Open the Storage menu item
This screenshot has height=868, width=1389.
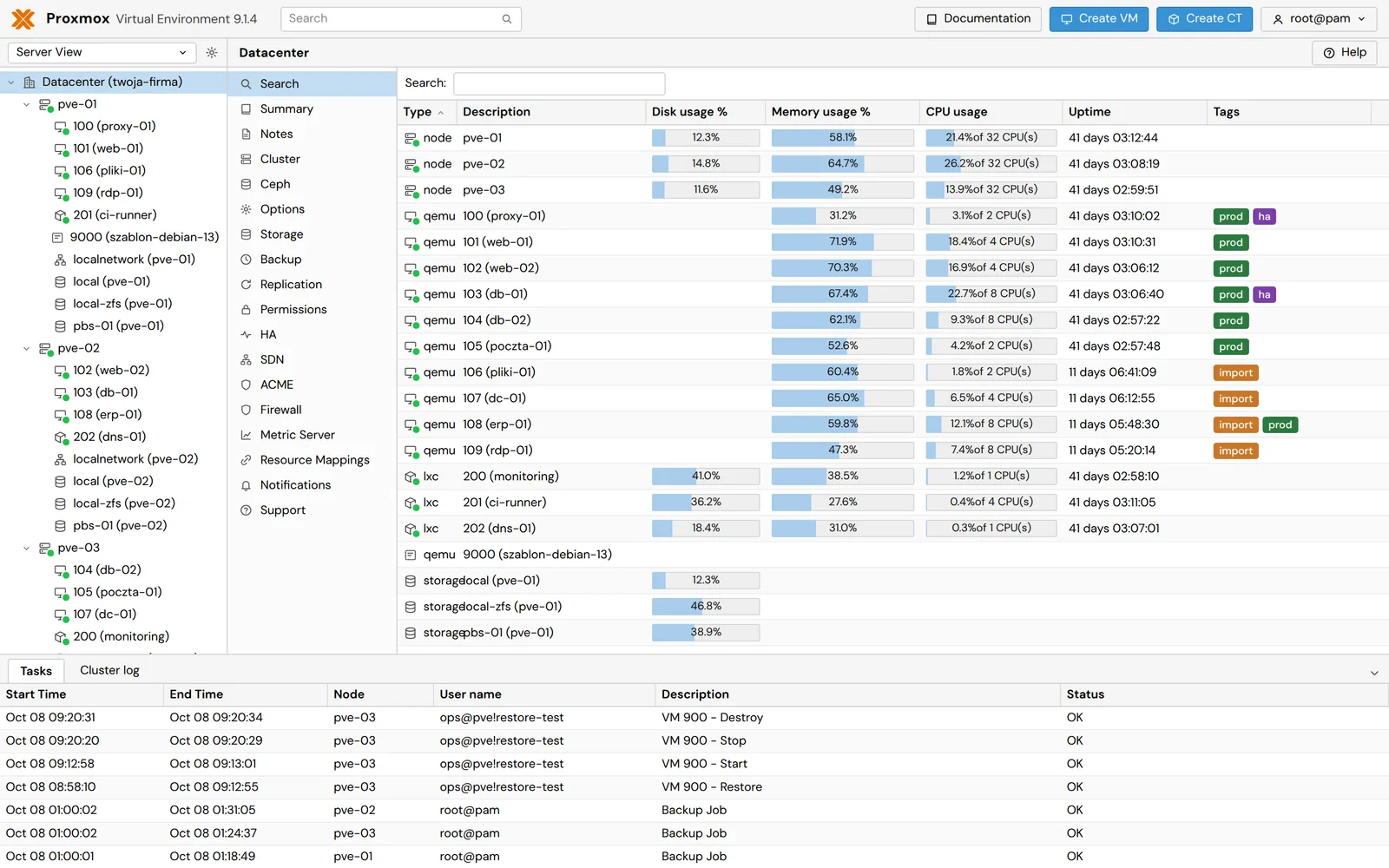click(312, 234)
